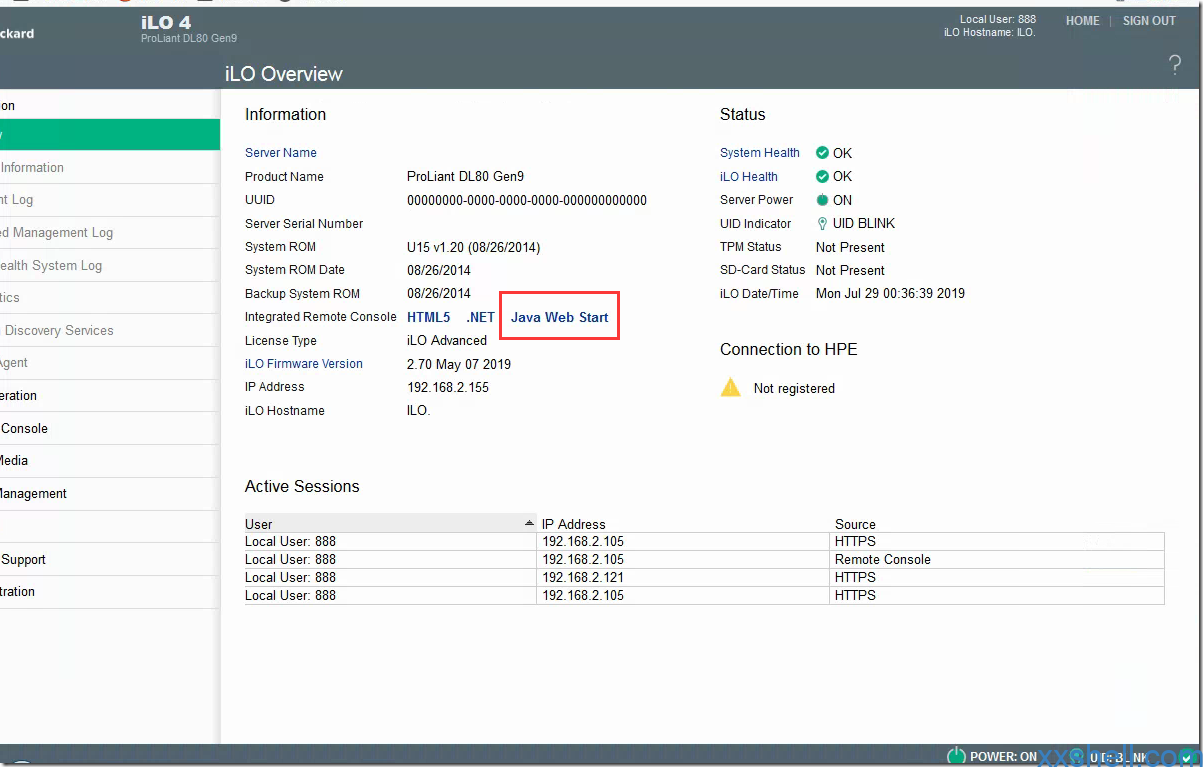Launch the .NET remote console link
The height and width of the screenshot is (767, 1203).
point(480,317)
